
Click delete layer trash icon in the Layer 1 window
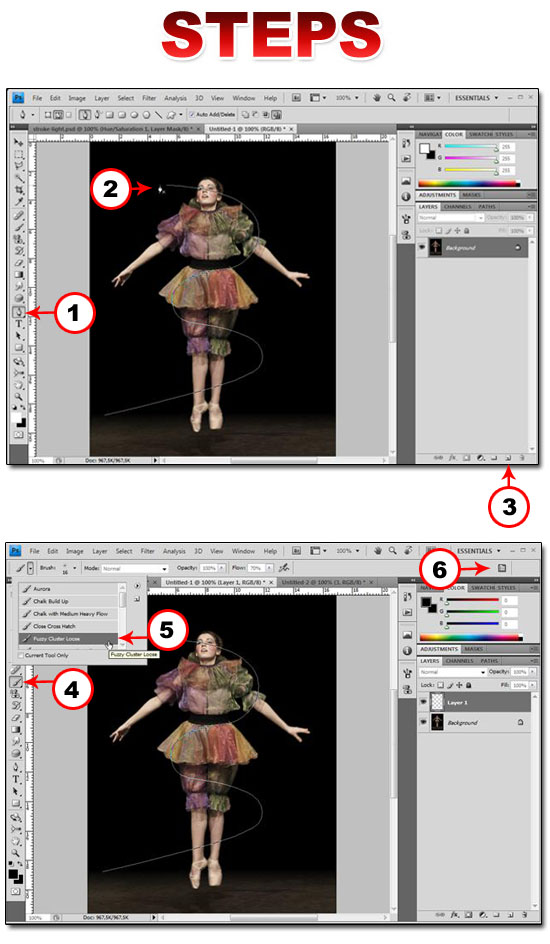pos(525,914)
